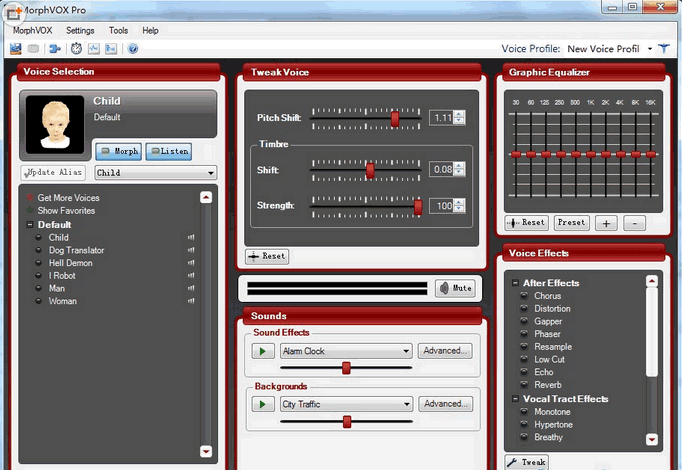Click the level bars icon in Man row
Viewport: 682px width, 470px height.
[191, 288]
